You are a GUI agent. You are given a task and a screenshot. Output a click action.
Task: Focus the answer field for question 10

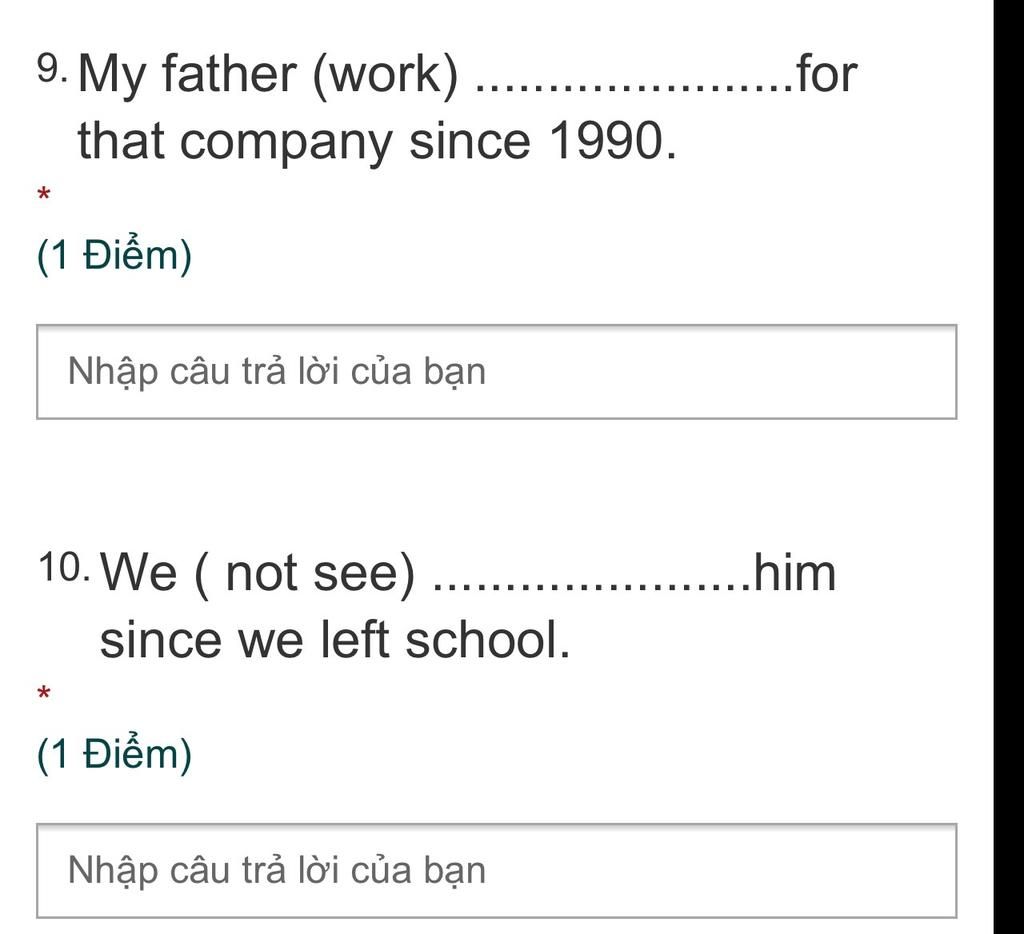pyautogui.click(x=496, y=871)
